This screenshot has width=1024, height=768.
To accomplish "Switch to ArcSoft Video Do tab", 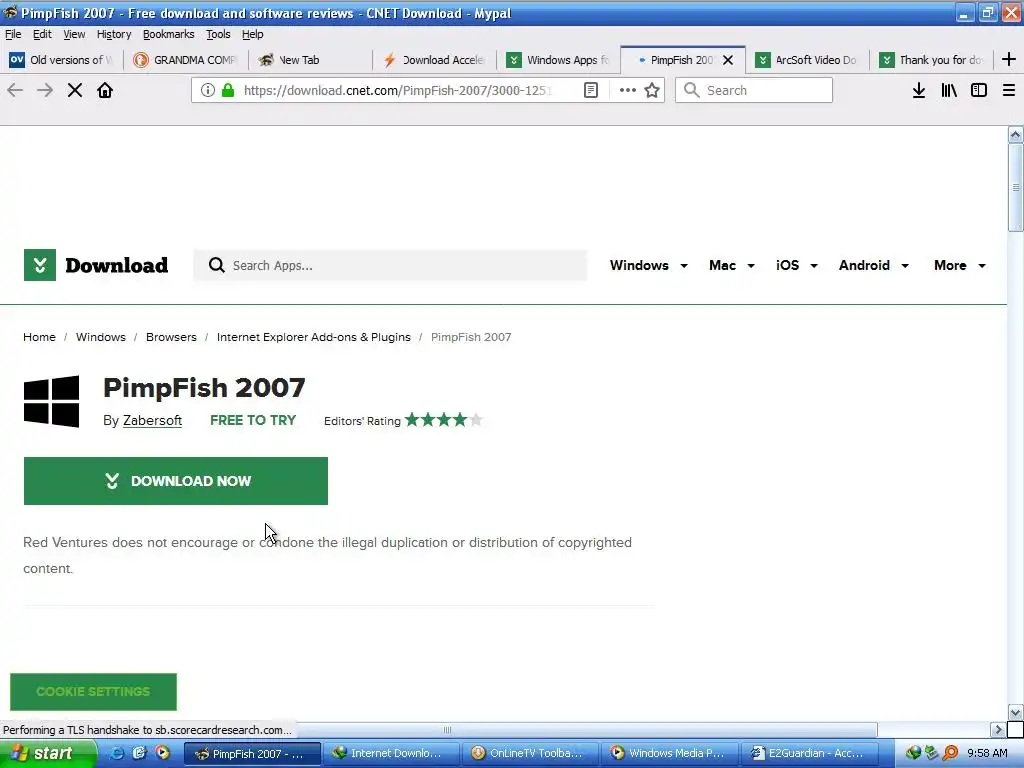I will pos(807,60).
